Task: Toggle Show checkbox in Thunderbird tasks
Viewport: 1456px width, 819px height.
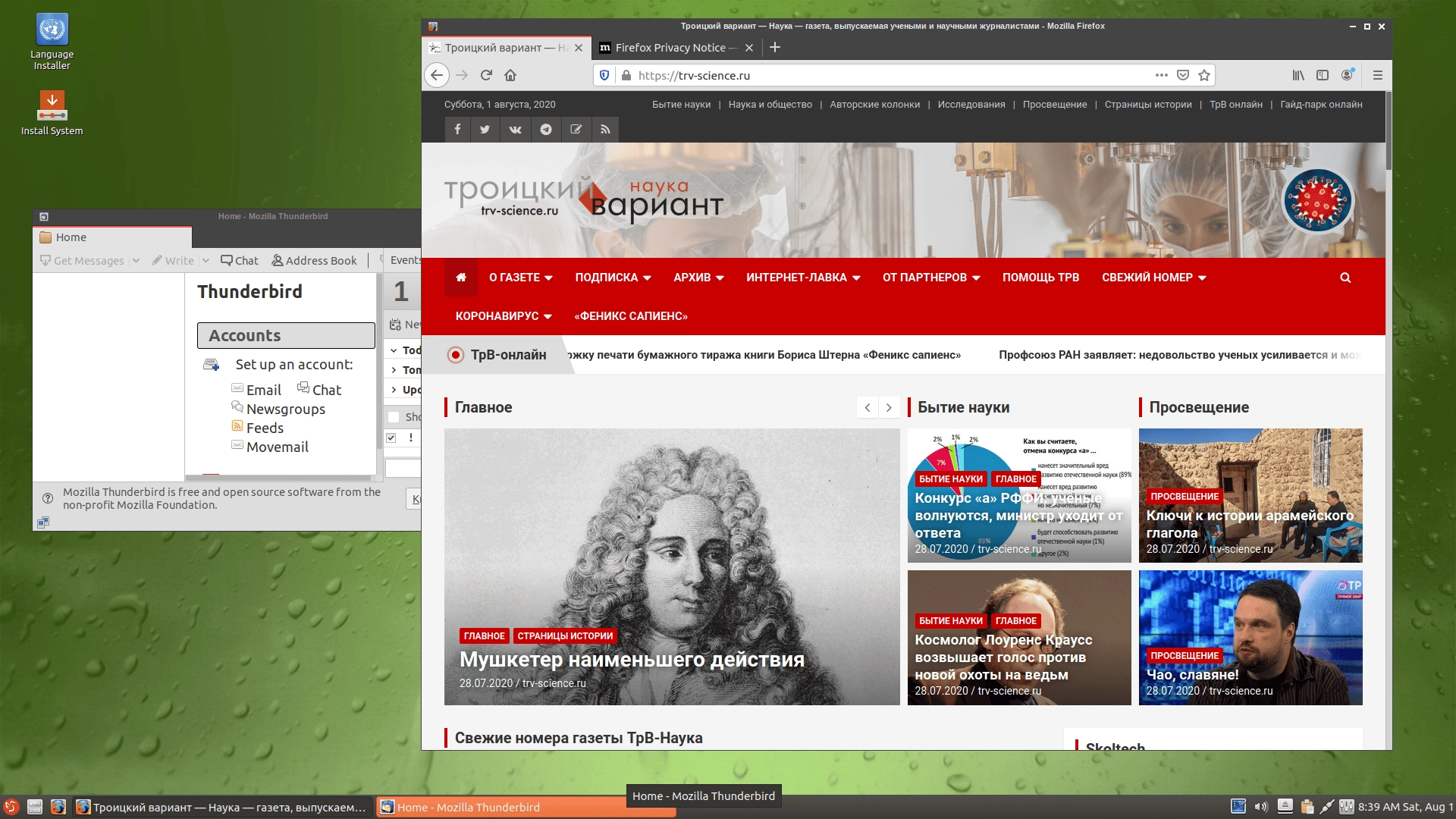Action: 394,416
